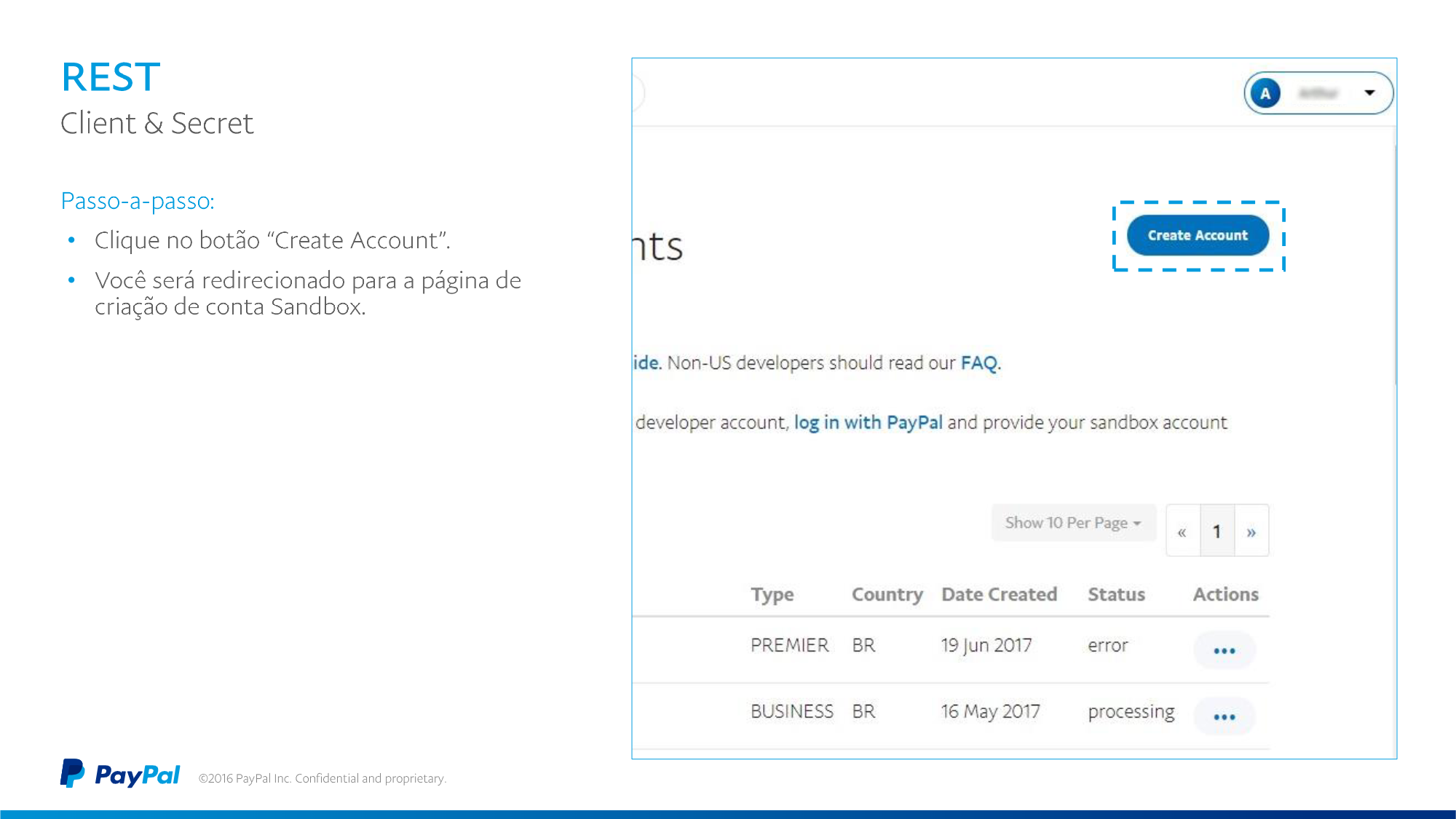
Task: Click the blue 'A' avatar icon
Action: [1265, 93]
